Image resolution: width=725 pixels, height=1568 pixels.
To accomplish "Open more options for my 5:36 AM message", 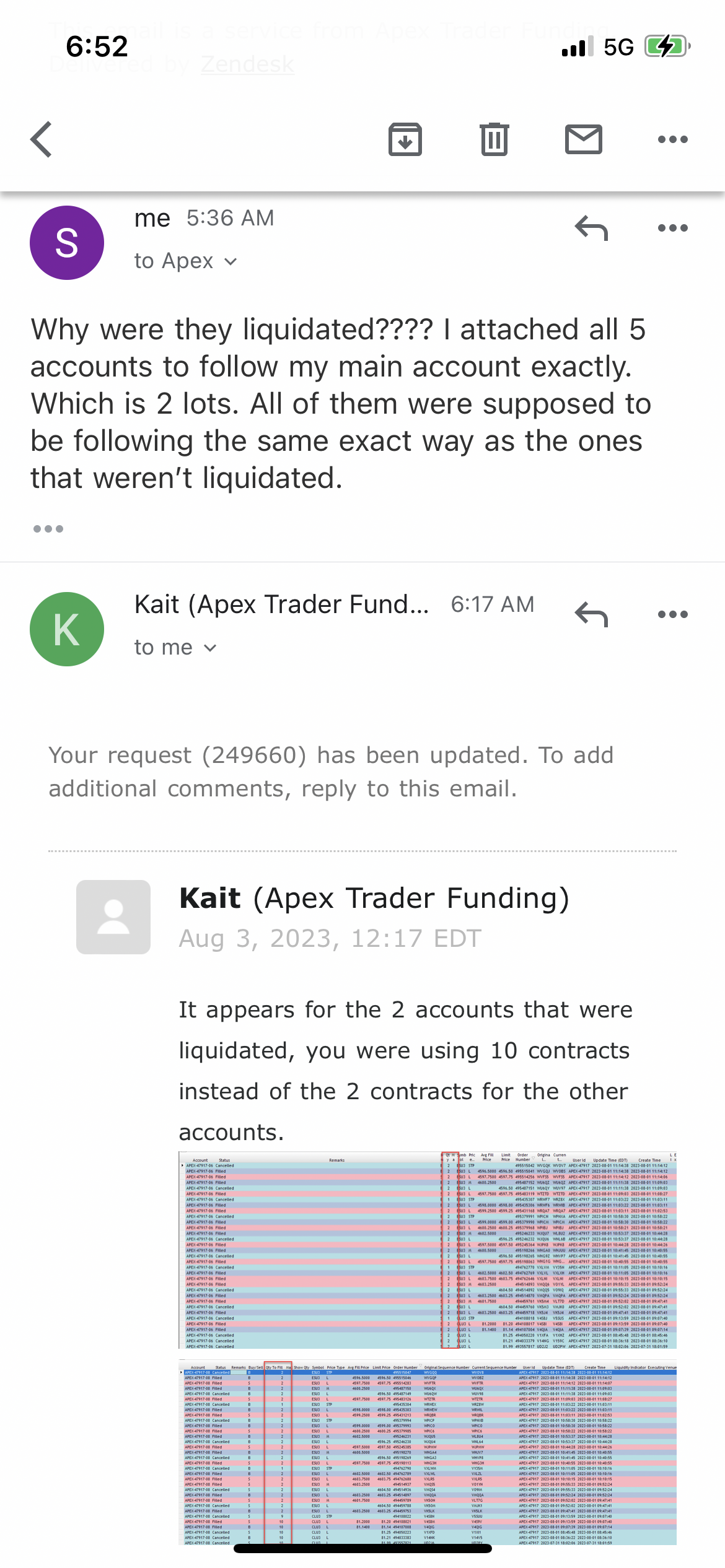I will [672, 229].
